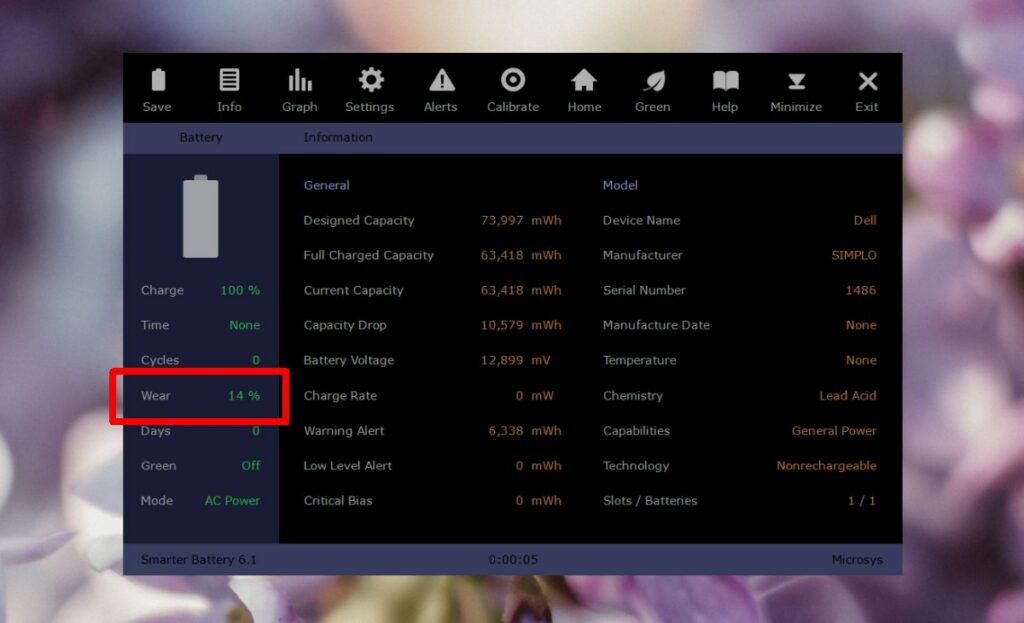Open Alerts with the warning triangle icon
The height and width of the screenshot is (623, 1024).
click(440, 88)
